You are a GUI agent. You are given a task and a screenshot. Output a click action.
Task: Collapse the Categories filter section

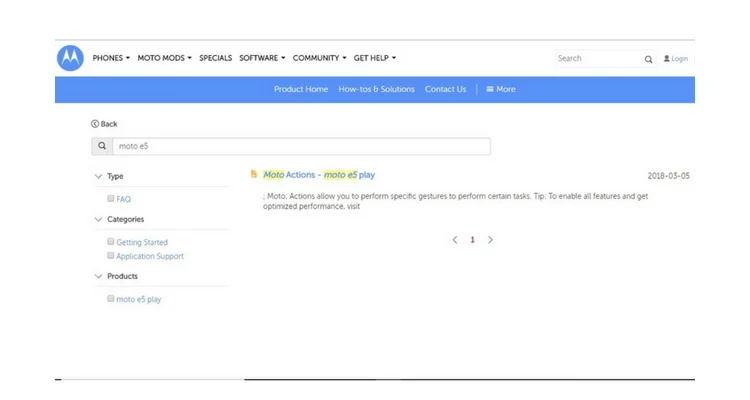(x=99, y=219)
